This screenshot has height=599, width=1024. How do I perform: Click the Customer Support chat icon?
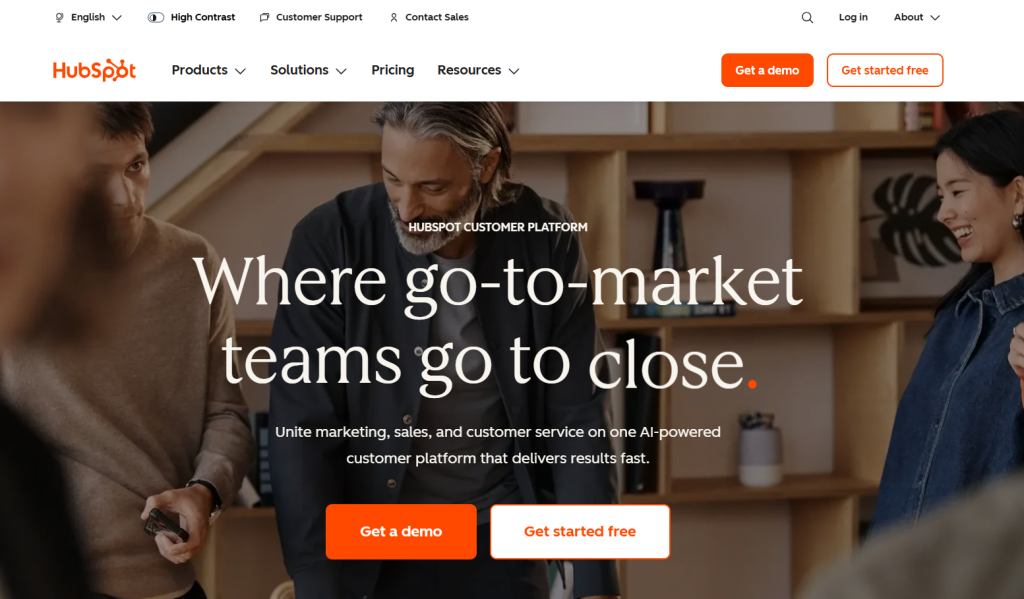pos(264,18)
